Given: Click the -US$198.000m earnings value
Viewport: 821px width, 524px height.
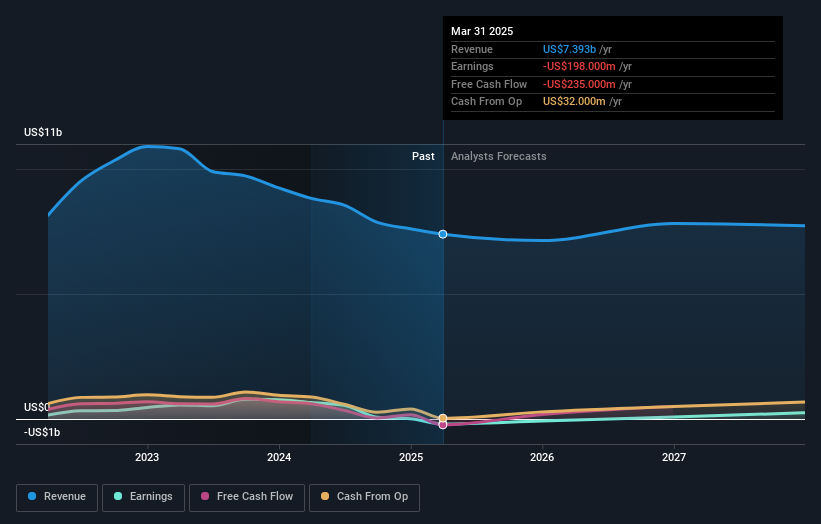Looking at the screenshot, I should pos(579,66).
